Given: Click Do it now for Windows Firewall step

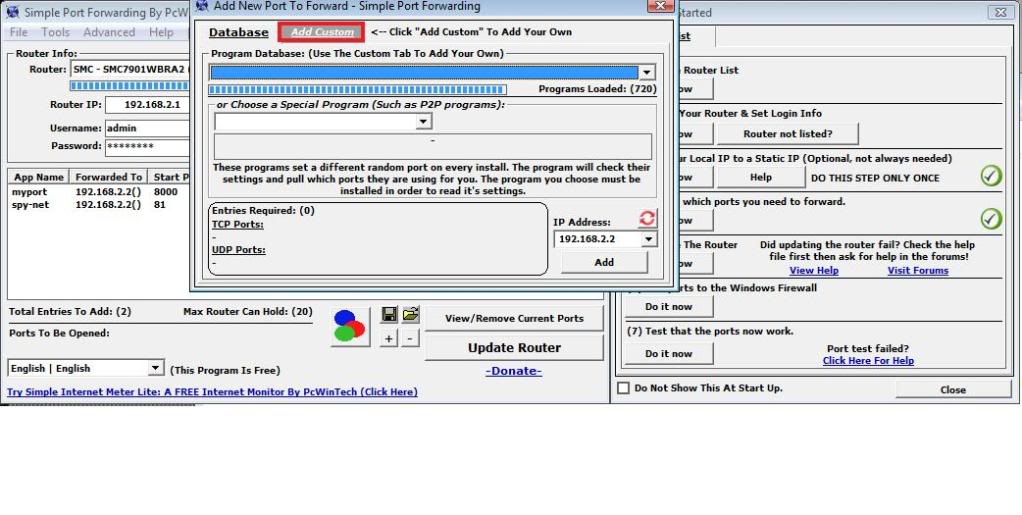Looking at the screenshot, I should 669,307.
